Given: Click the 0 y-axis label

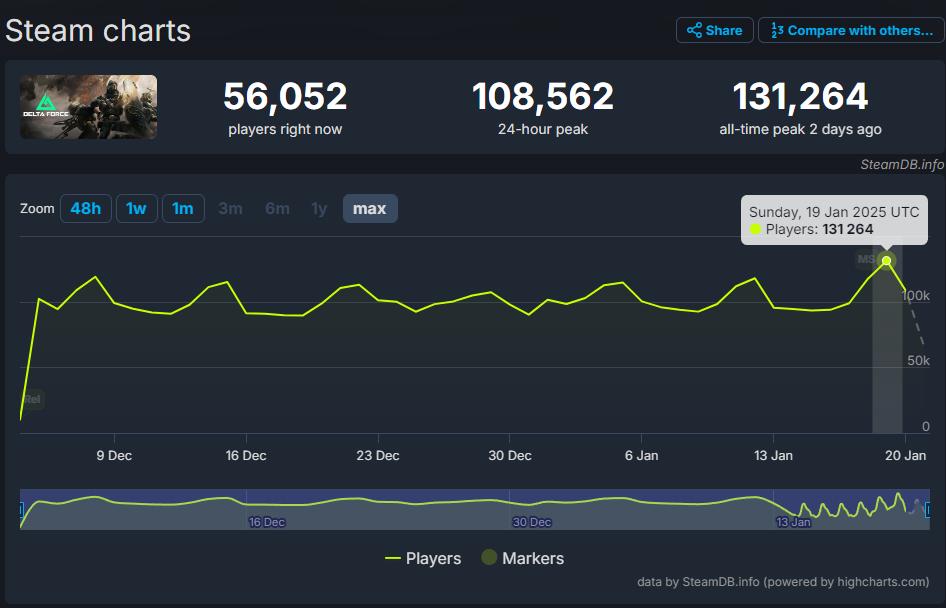Looking at the screenshot, I should pyautogui.click(x=926, y=426).
